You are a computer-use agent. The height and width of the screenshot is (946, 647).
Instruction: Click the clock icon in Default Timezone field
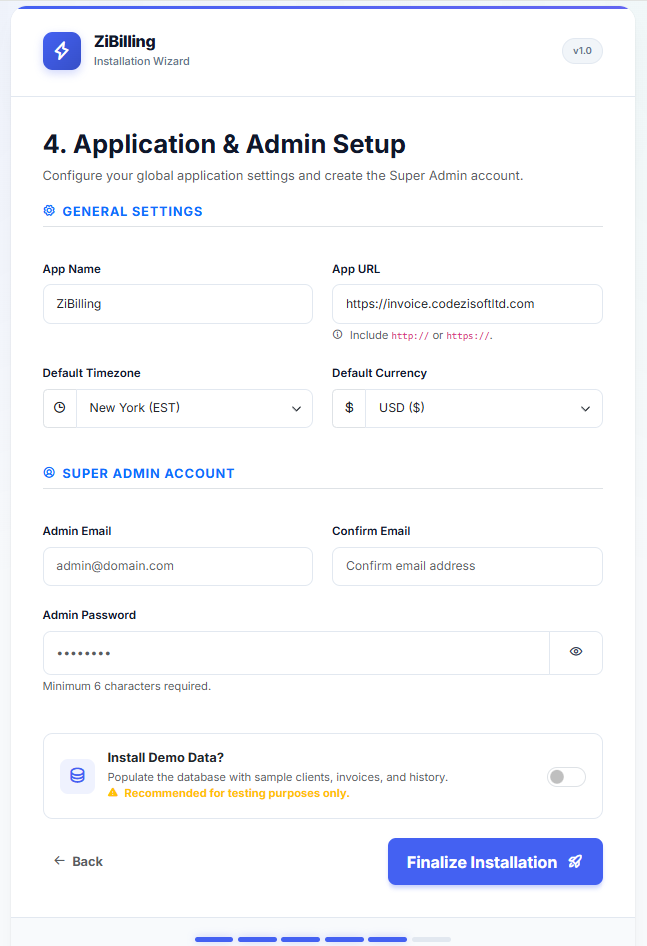tap(59, 408)
